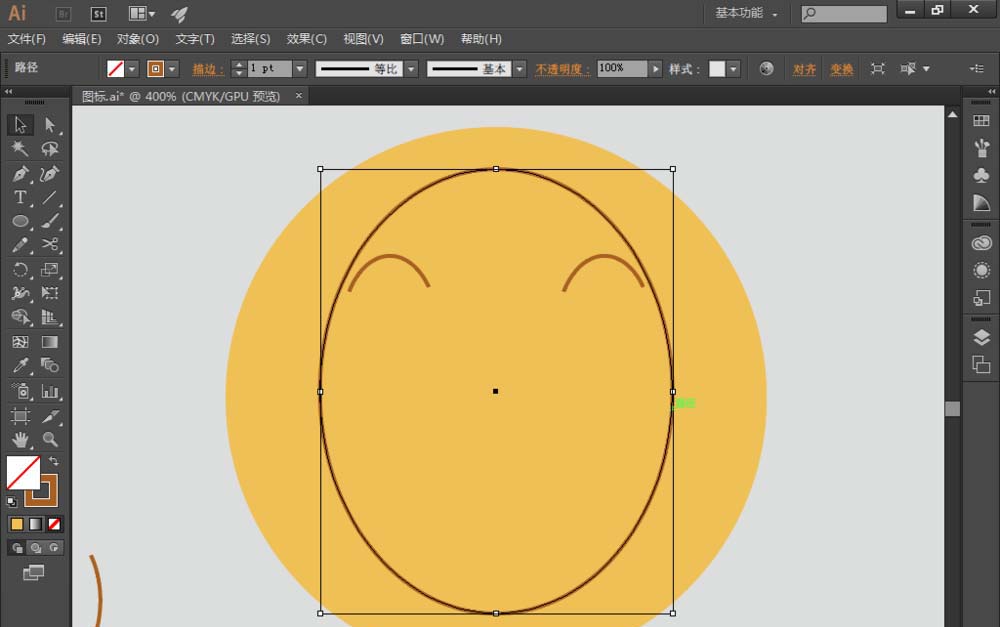1000x627 pixels.
Task: Apply Gradient mode button
Action: tap(36, 524)
